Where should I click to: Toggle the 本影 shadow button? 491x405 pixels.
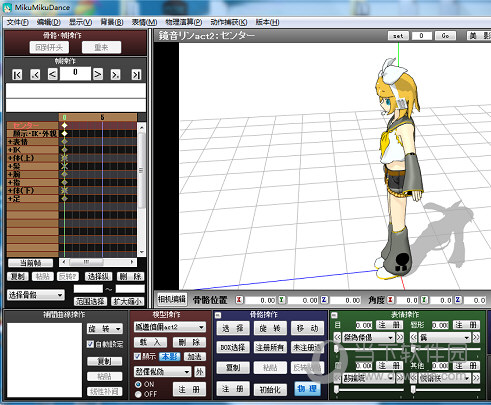[170, 357]
